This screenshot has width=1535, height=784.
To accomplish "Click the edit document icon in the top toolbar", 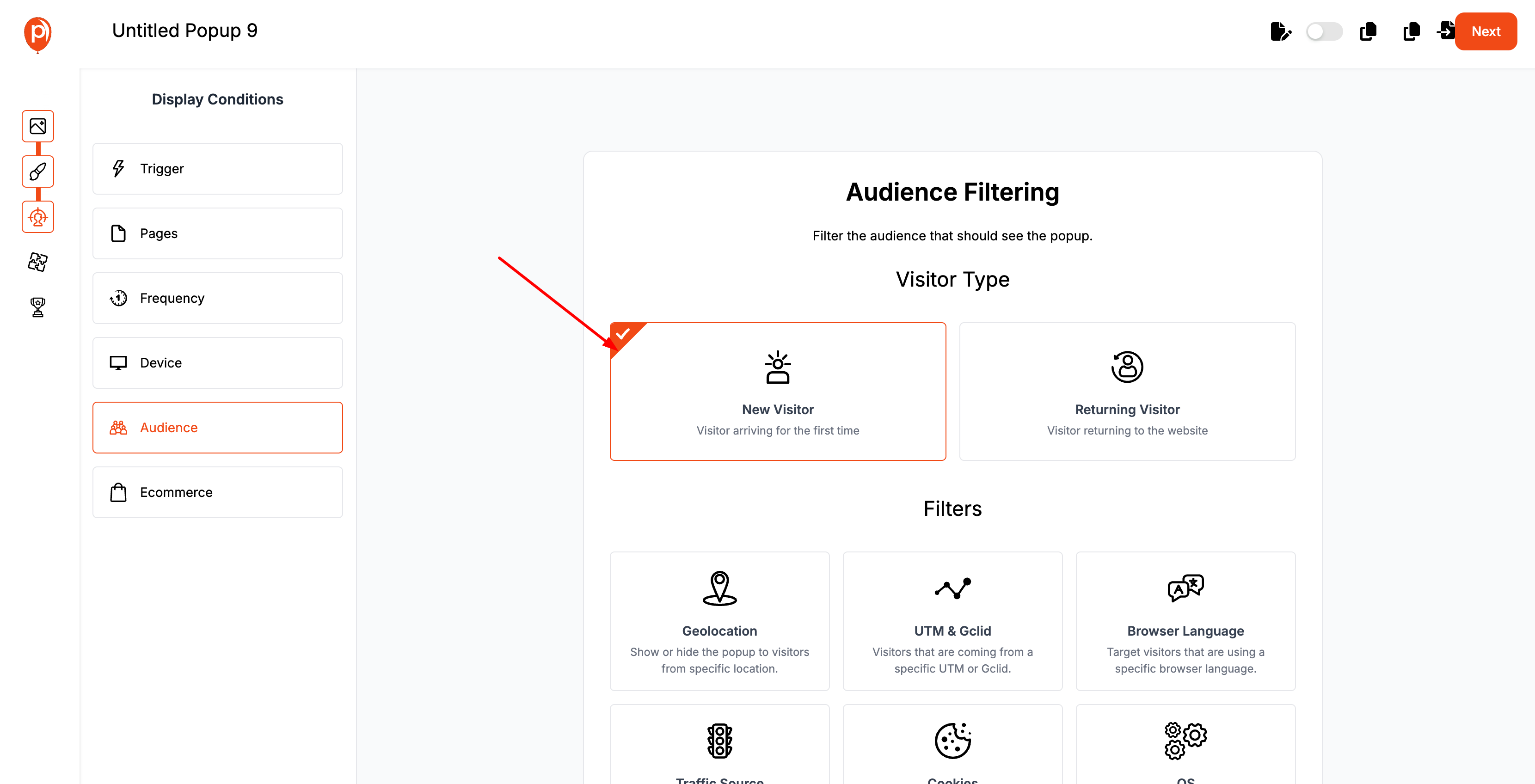I will 1280,31.
